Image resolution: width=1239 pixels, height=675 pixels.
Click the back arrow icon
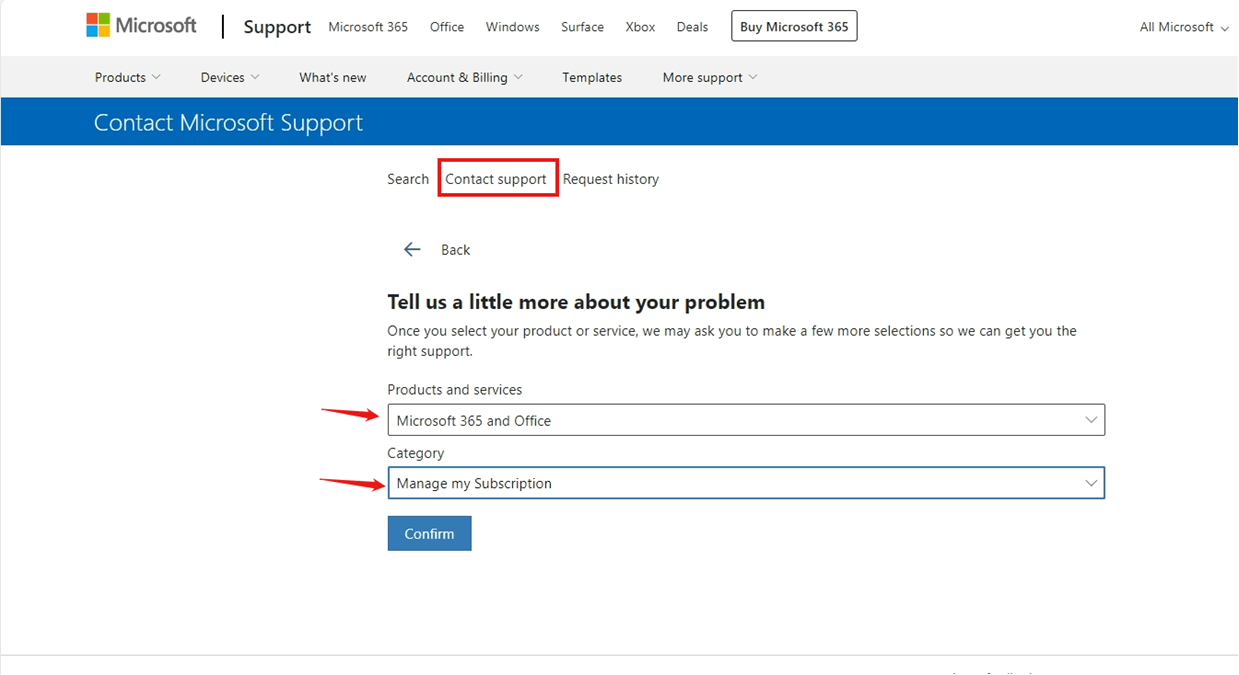tap(412, 250)
